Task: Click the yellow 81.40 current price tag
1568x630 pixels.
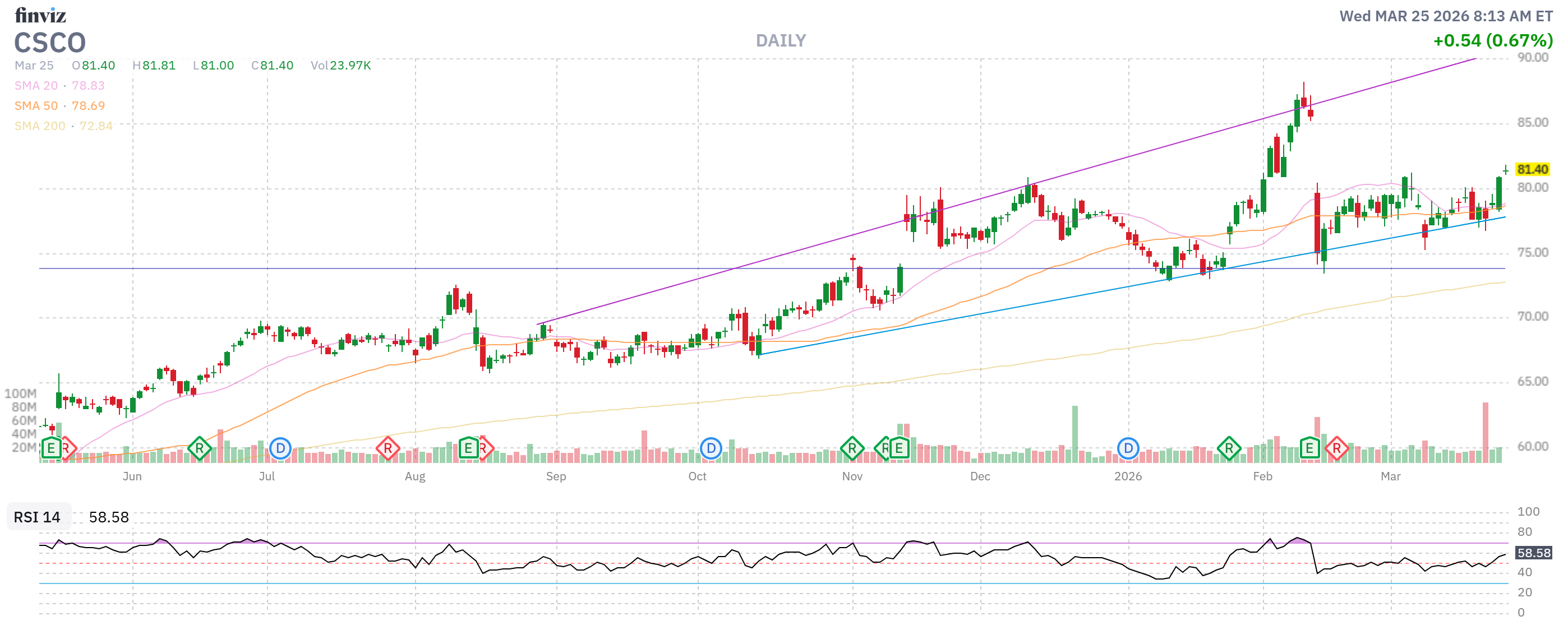Action: coord(1532,170)
